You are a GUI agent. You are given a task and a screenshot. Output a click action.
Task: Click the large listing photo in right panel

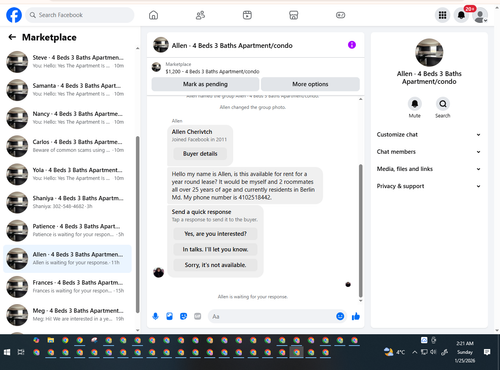(x=429, y=52)
